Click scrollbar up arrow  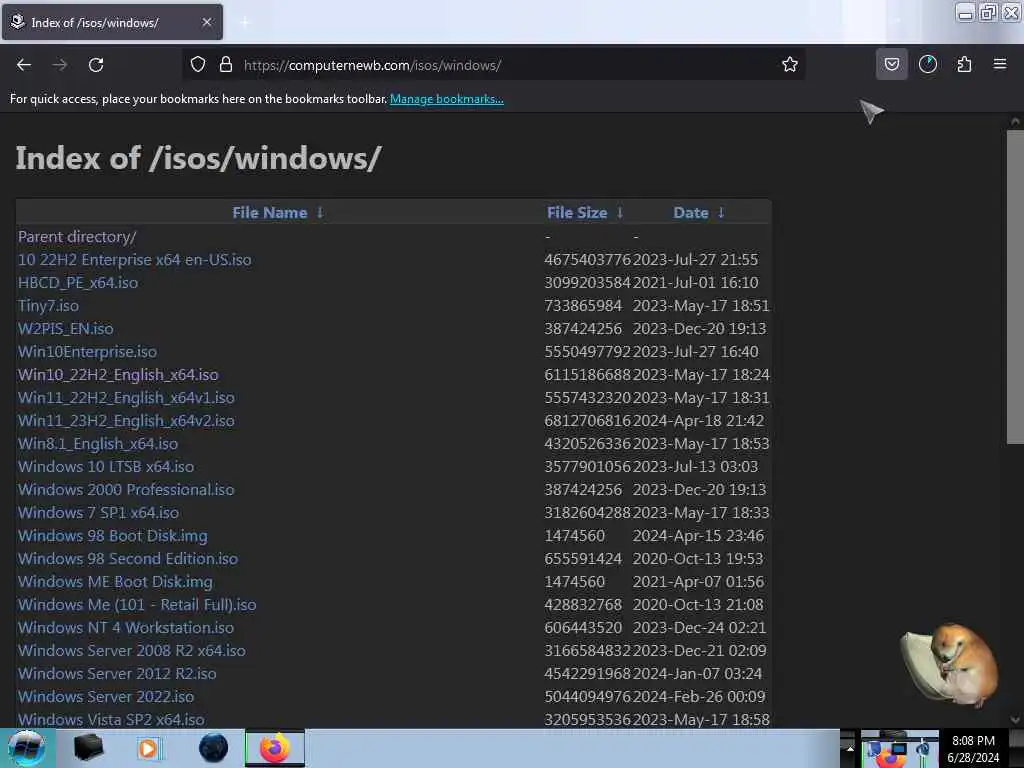[x=1015, y=121]
